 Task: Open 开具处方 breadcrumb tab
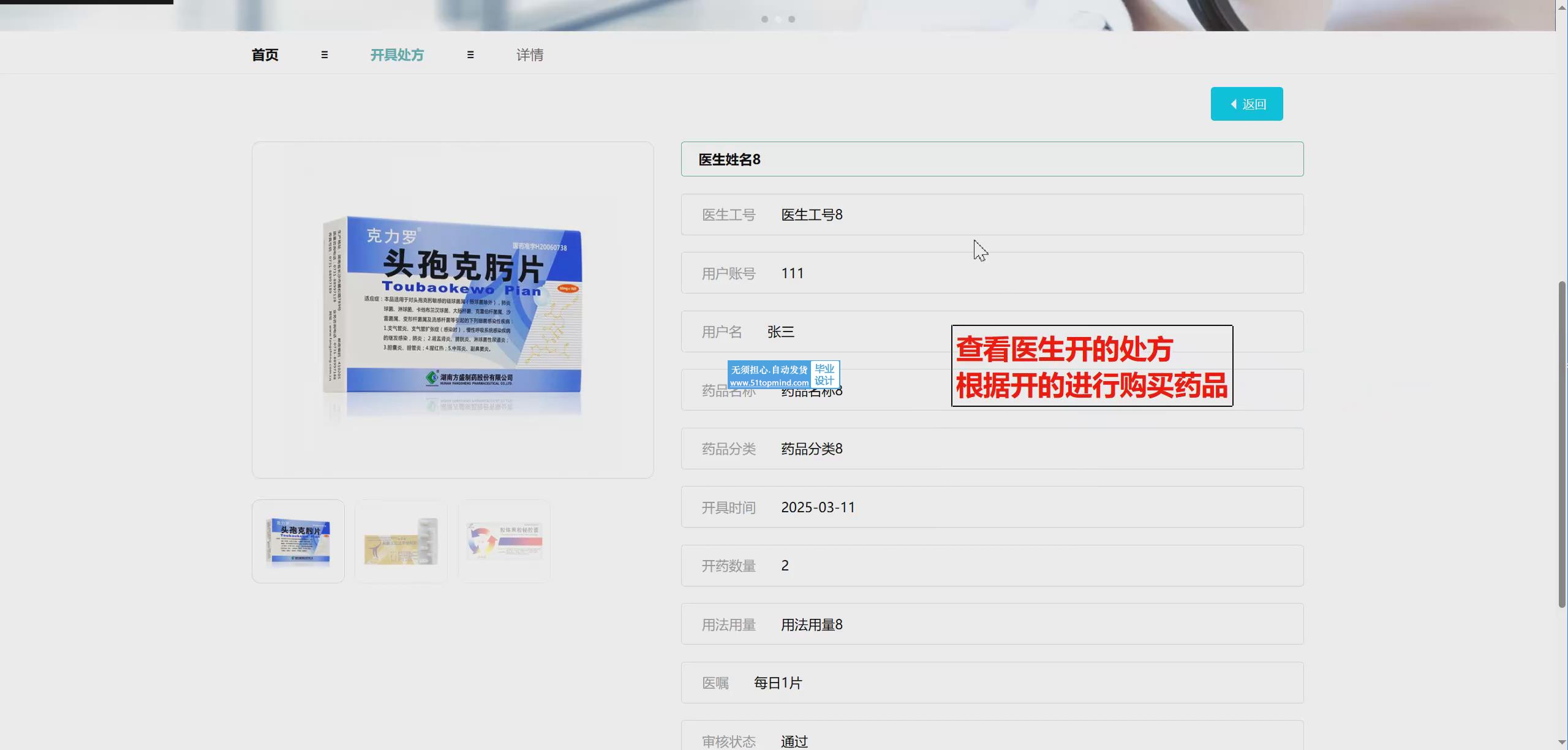click(397, 55)
